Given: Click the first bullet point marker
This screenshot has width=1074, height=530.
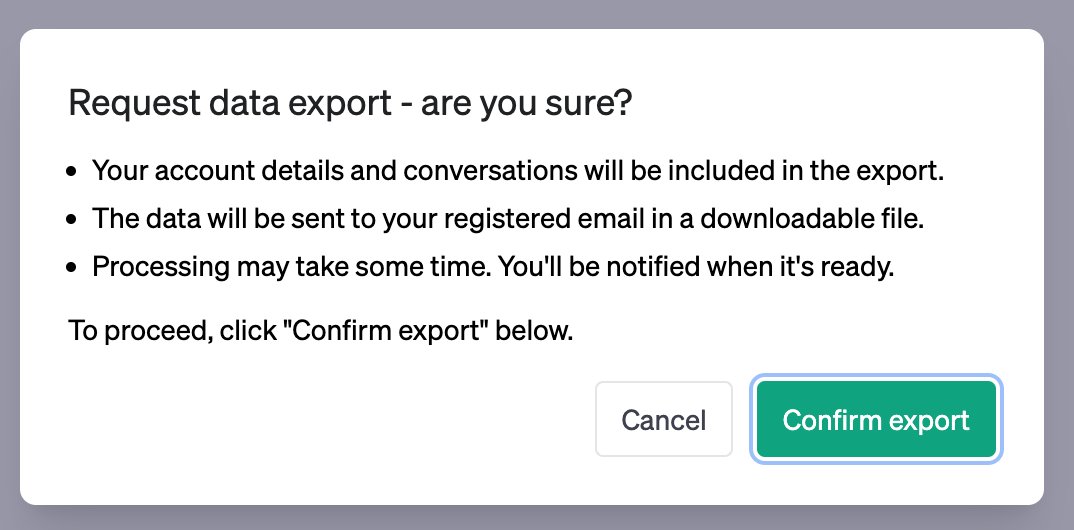Looking at the screenshot, I should coord(71,172).
